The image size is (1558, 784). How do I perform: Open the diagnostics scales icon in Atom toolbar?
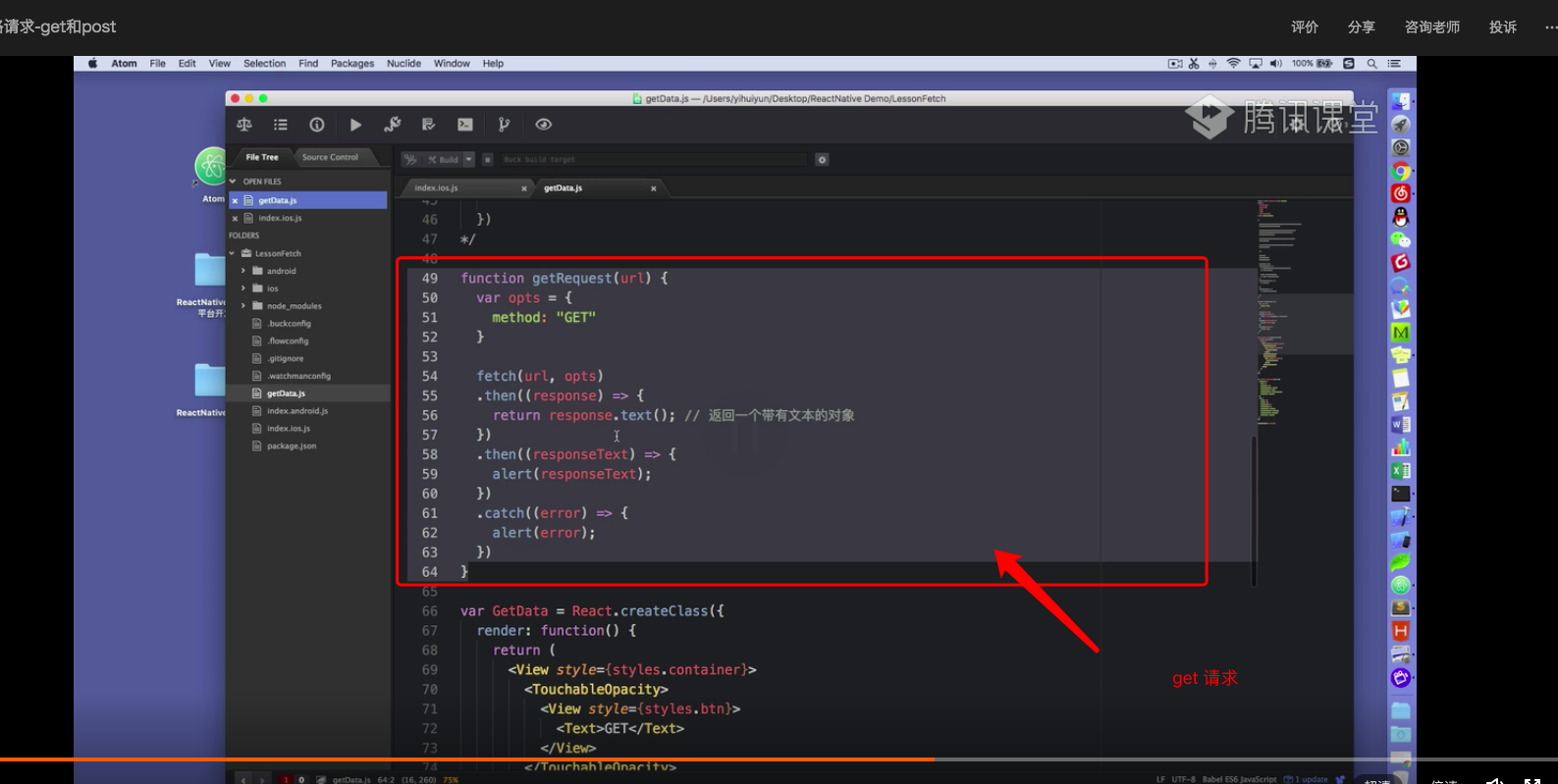click(244, 125)
